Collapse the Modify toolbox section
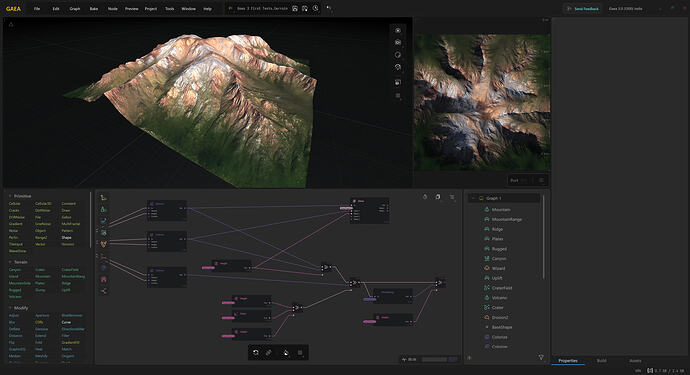 click(10, 308)
